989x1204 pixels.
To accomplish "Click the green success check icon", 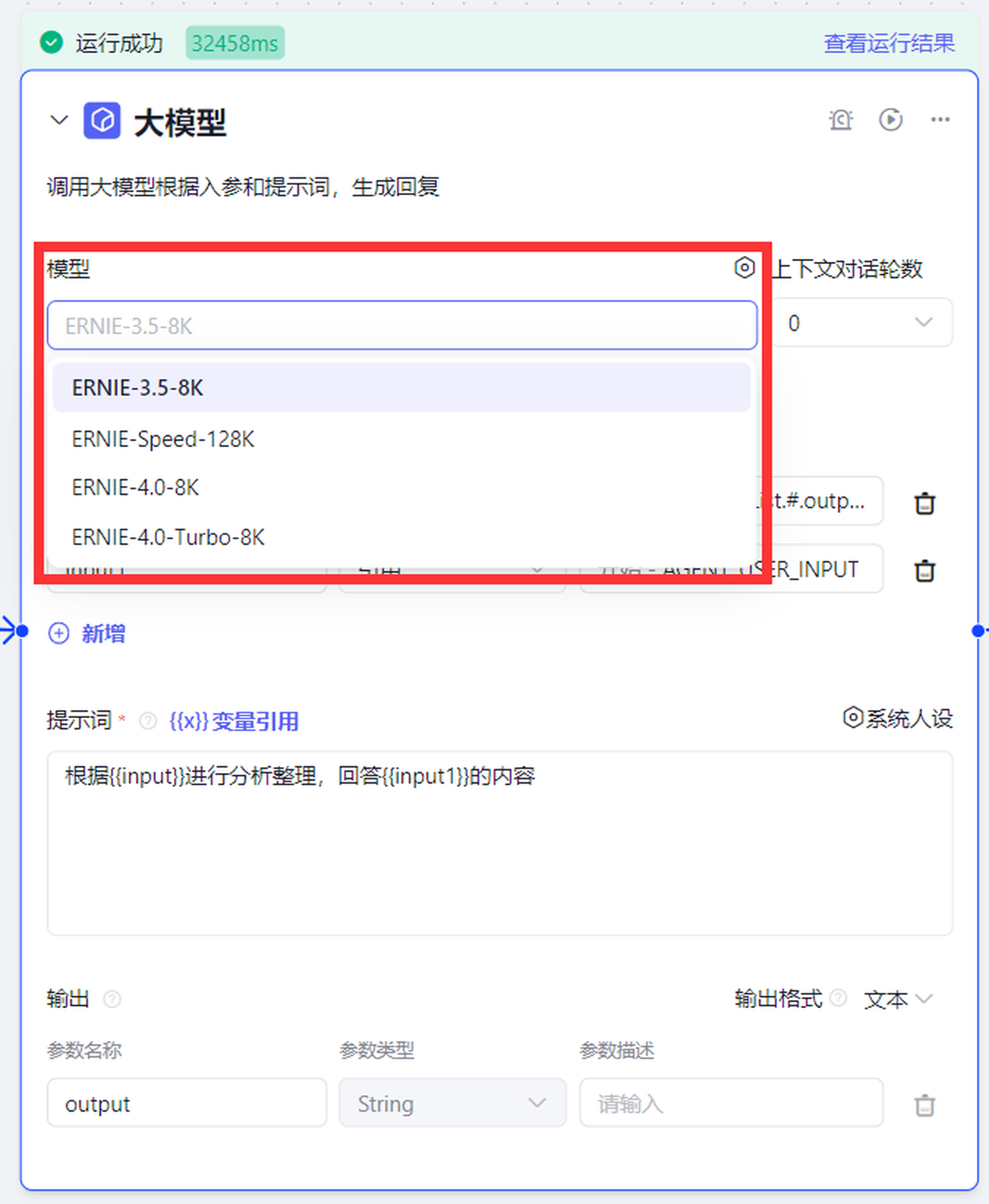I will (x=51, y=43).
